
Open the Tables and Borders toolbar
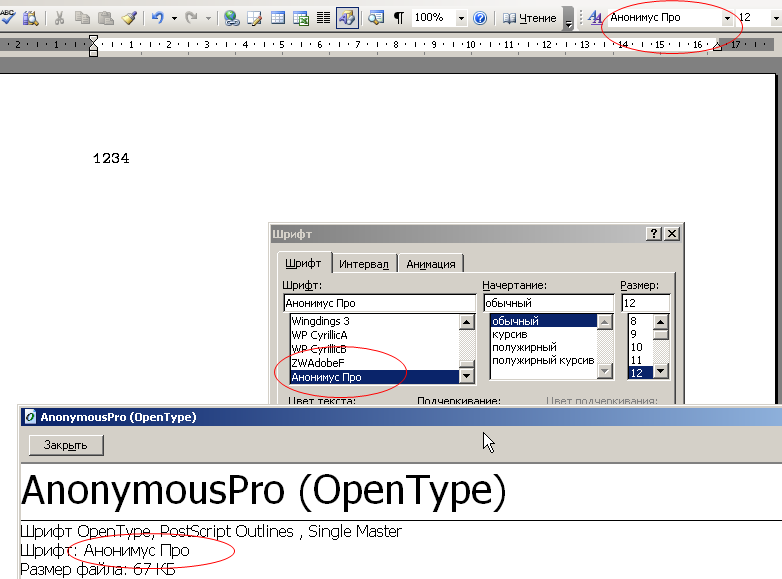pyautogui.click(x=254, y=18)
